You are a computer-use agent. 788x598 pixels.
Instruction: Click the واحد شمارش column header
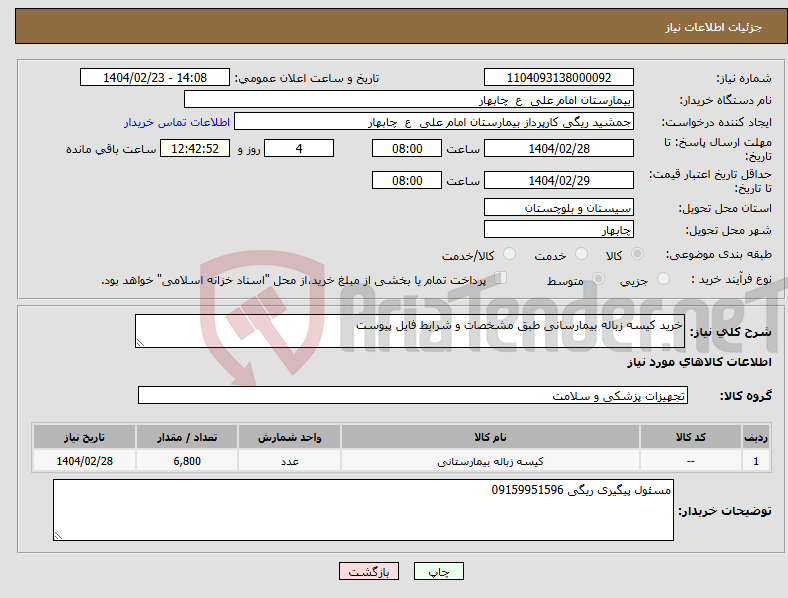tap(289, 437)
